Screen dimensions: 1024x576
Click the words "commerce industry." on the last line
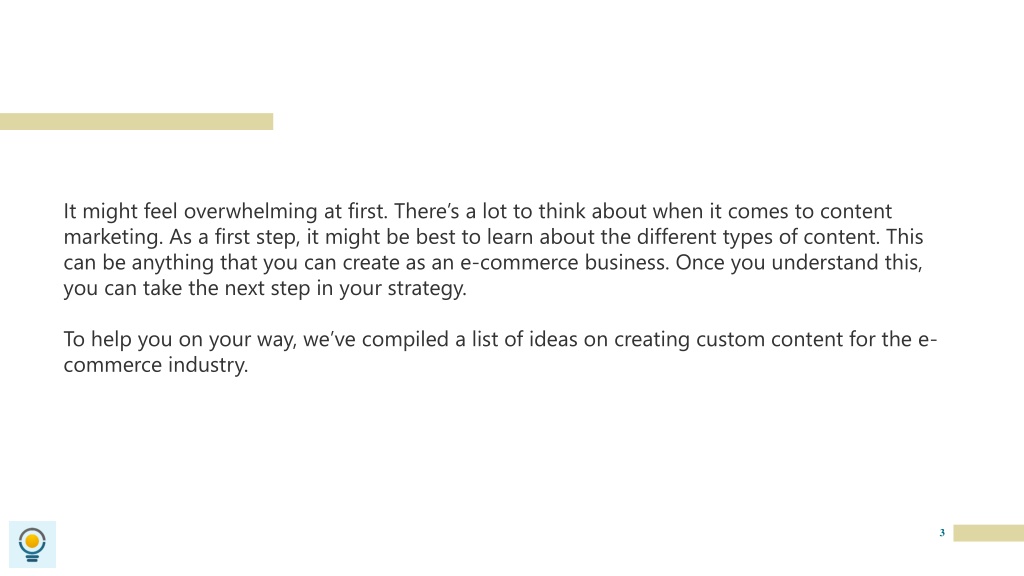[x=156, y=365]
